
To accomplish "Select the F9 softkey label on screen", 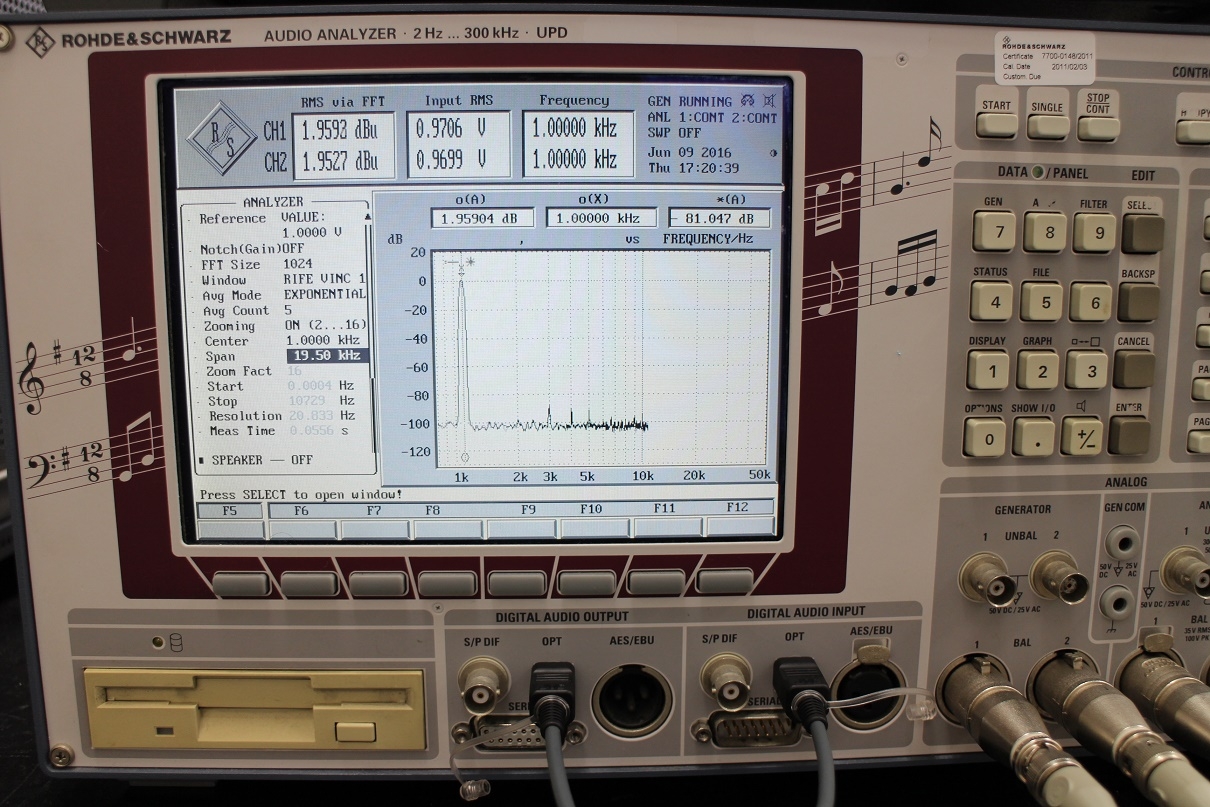I will pos(528,509).
